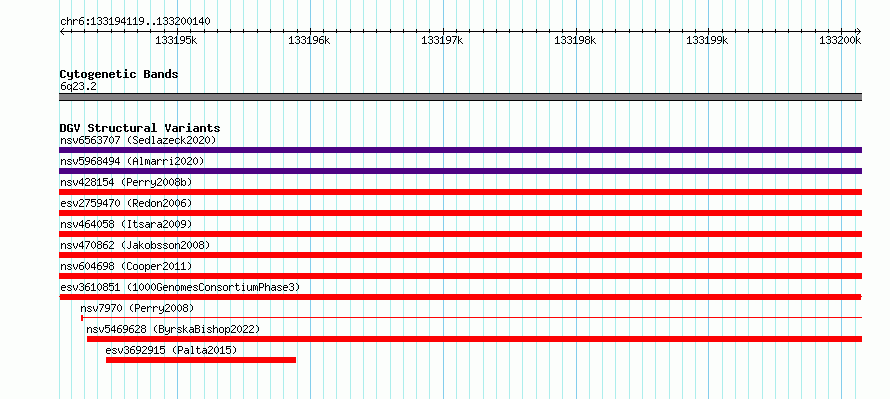
Task: Click the ruler's left arrowhead
Action: pos(62,31)
